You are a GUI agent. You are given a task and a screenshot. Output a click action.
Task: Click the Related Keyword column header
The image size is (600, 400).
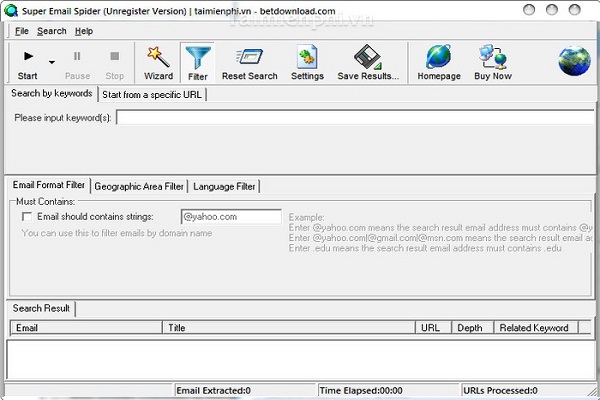tap(536, 328)
